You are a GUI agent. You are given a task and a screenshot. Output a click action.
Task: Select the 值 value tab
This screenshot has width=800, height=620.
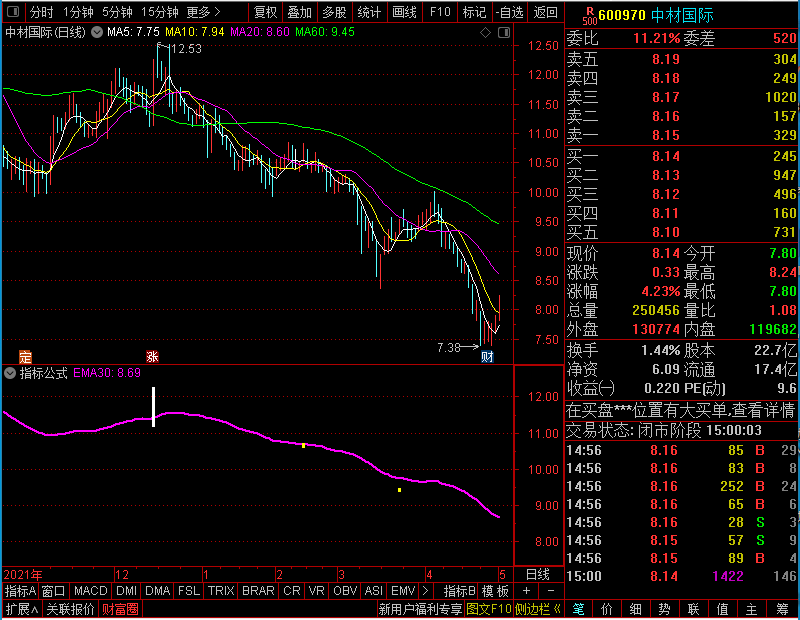[x=722, y=609]
